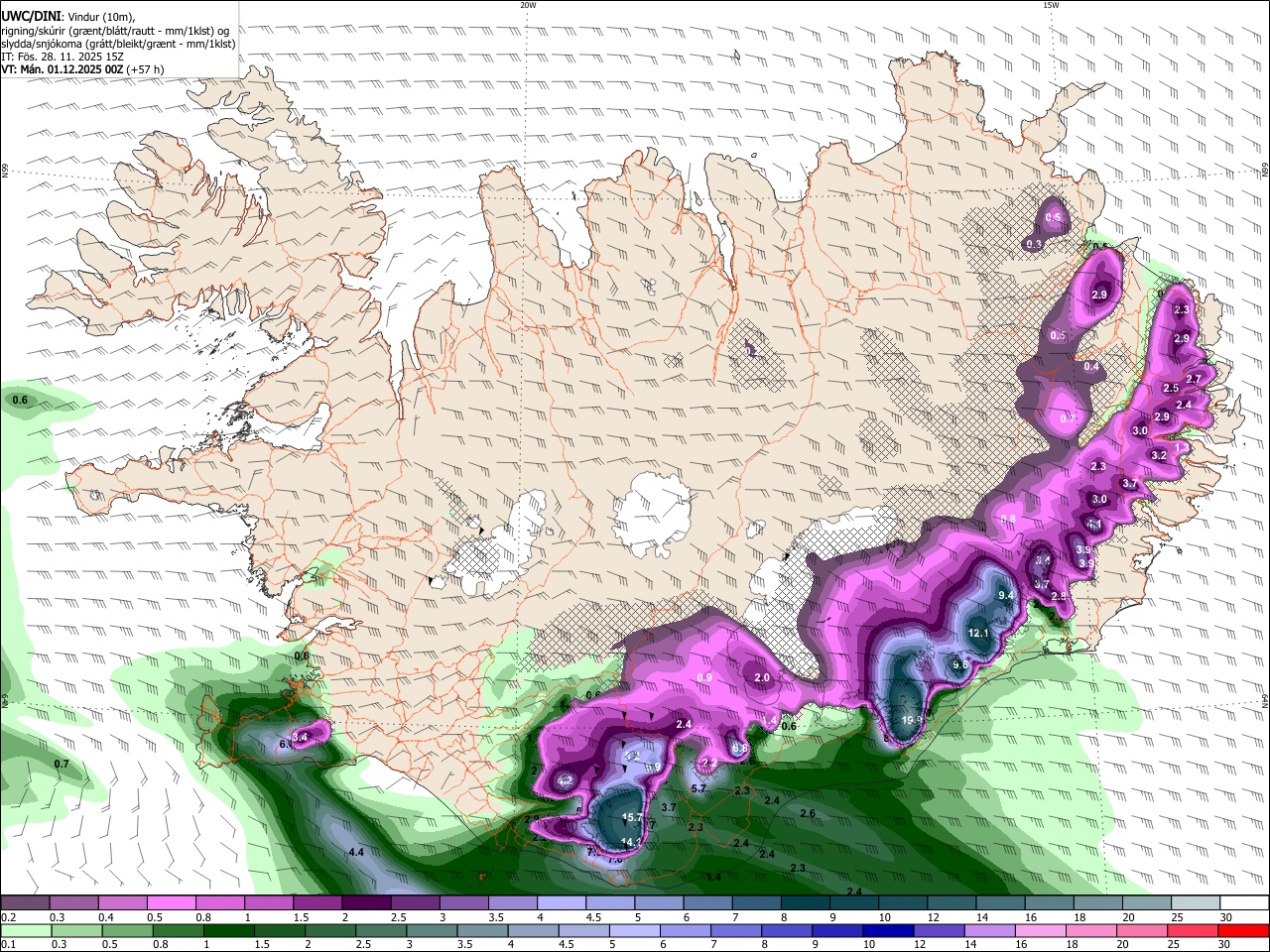Click the 0.1 label in the rain legend
Viewport: 1270px width, 952px height.
7,944
